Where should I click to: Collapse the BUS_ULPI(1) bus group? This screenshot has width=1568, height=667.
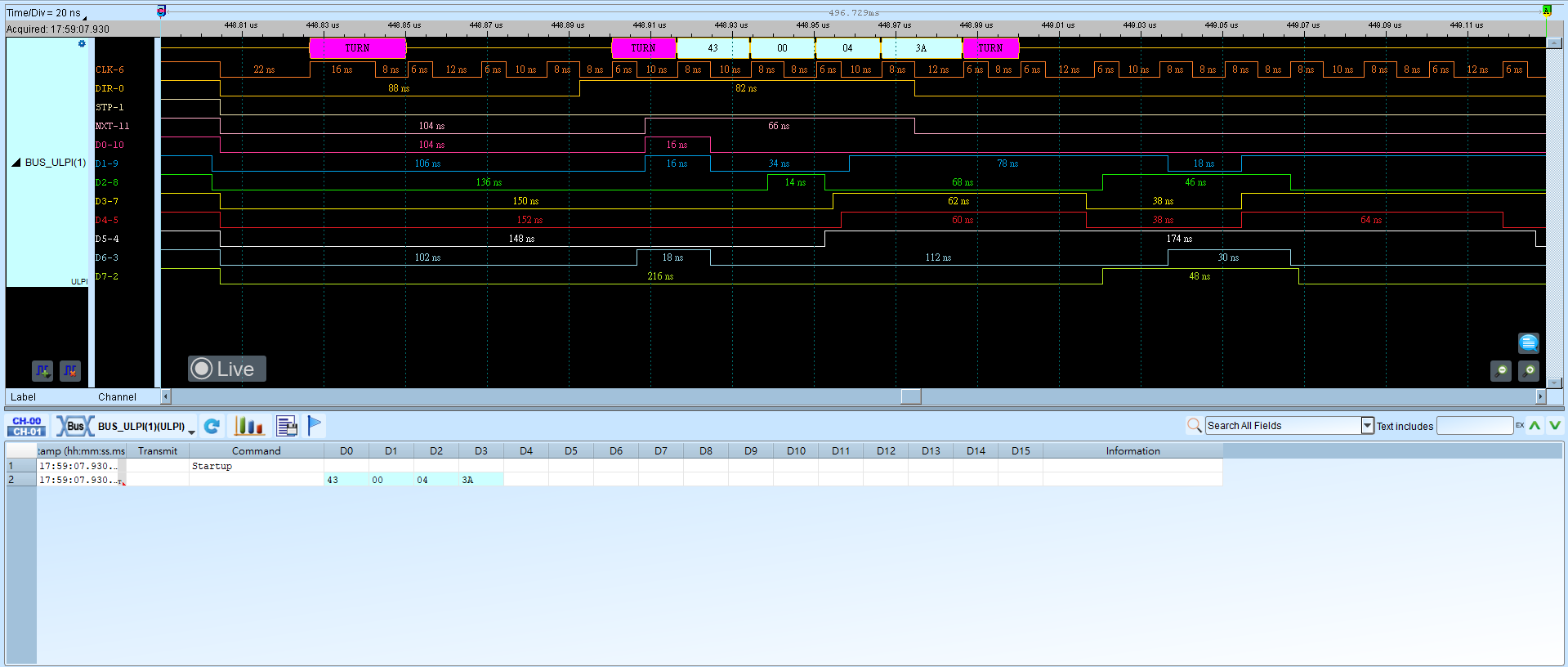16,163
